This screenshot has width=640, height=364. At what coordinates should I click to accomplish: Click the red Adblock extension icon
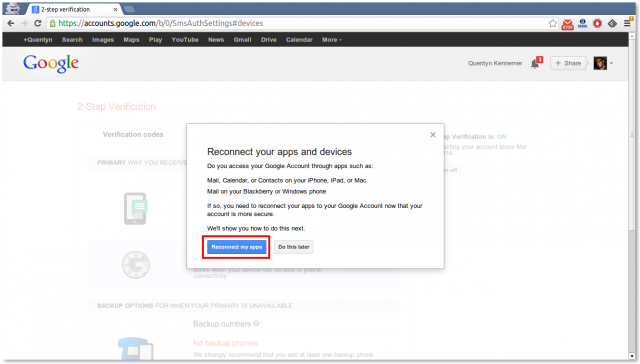[597, 23]
